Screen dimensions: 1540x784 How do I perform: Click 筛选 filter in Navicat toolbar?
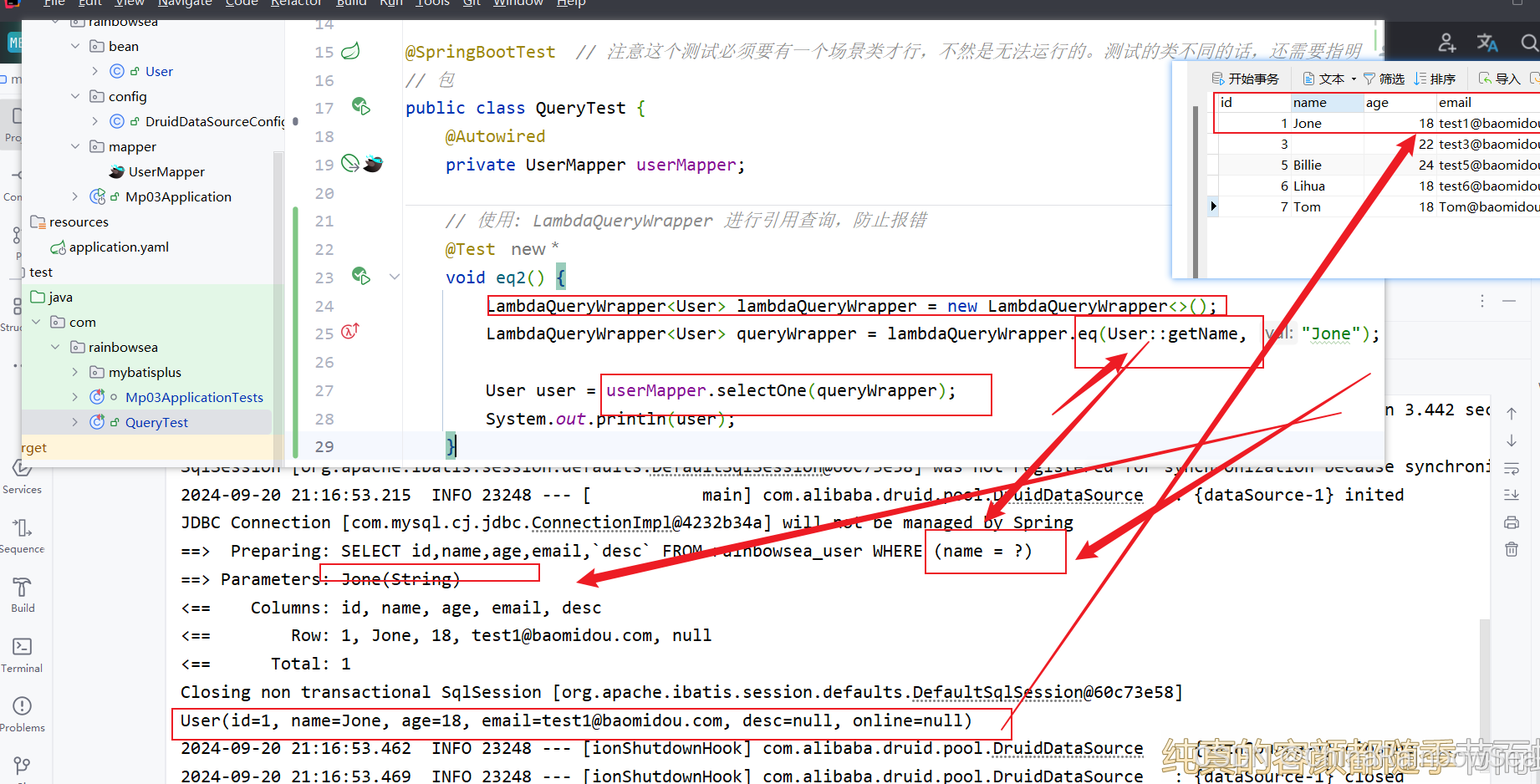tap(1384, 79)
